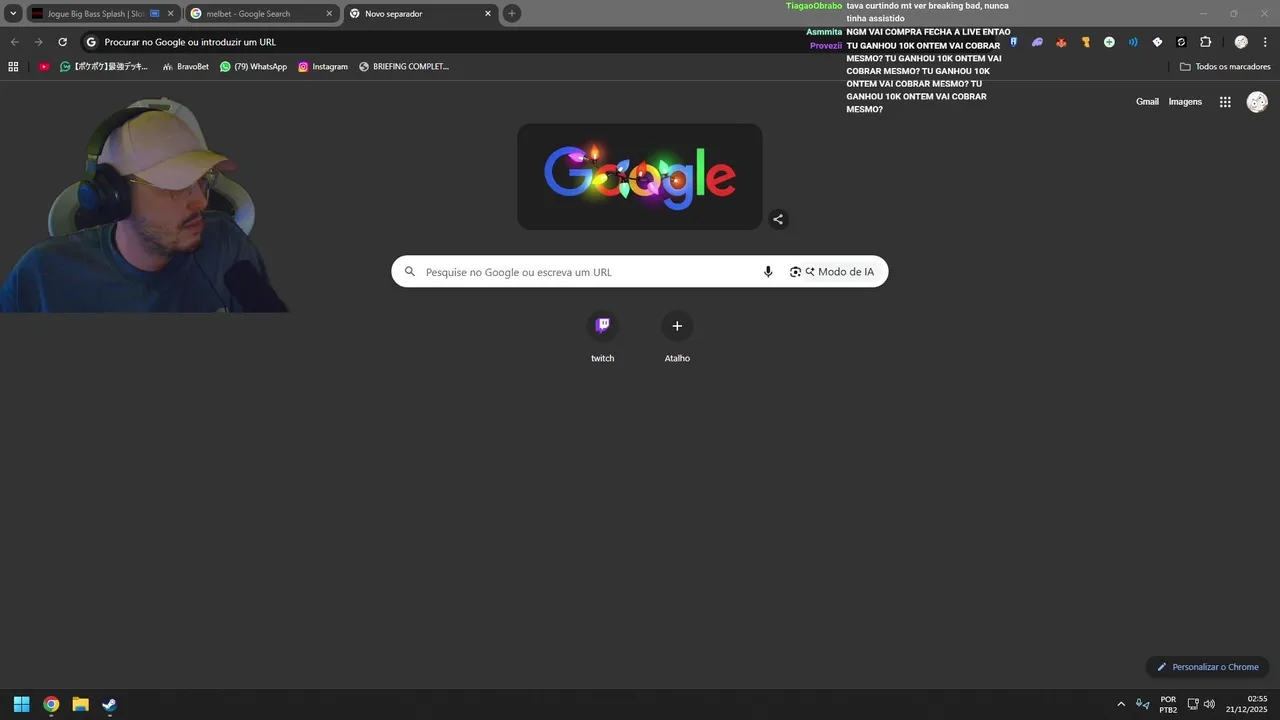Open the volume speaker tray icon
Image resolution: width=1280 pixels, height=720 pixels.
tap(1209, 704)
